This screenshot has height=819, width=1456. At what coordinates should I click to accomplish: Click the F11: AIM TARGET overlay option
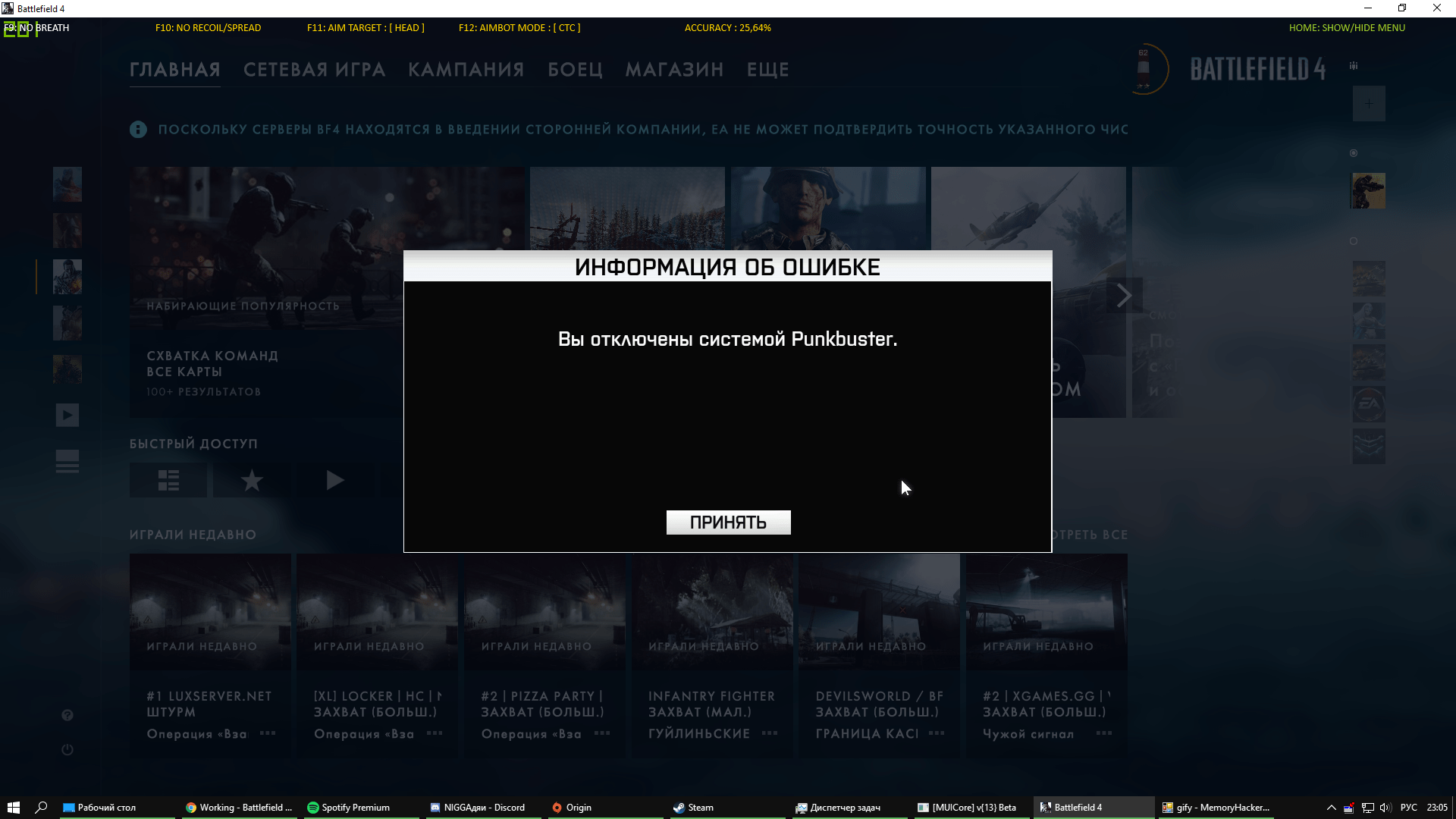point(366,28)
